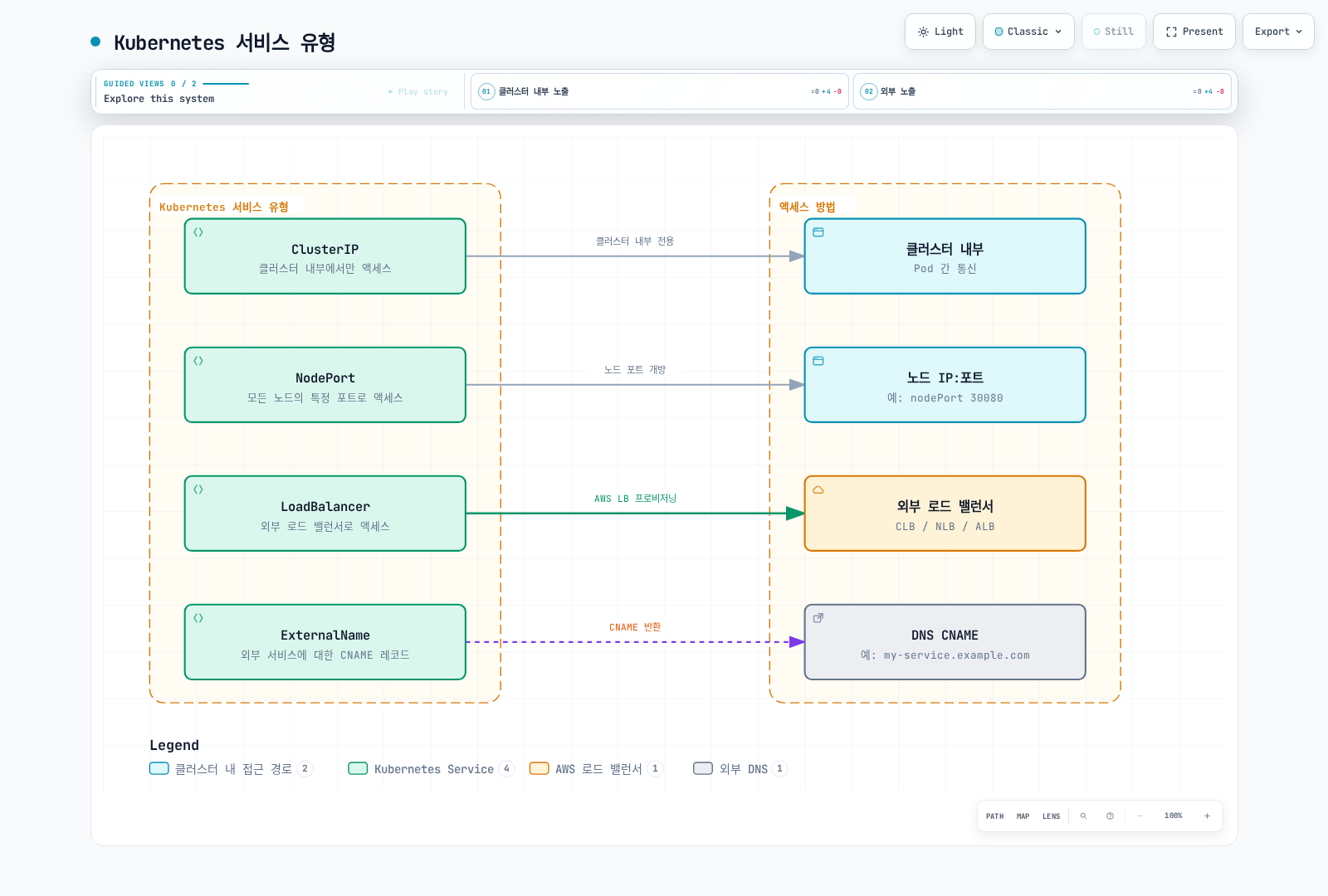Select the 클러스터 내부 access node
The image size is (1328, 896).
[x=945, y=256]
